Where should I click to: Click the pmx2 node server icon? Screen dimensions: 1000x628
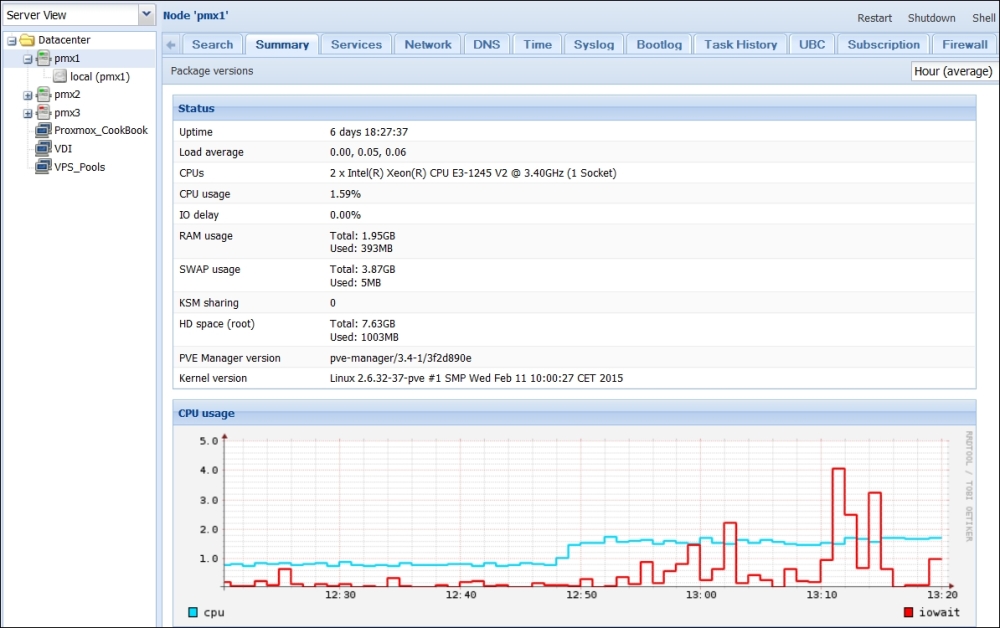[43, 94]
